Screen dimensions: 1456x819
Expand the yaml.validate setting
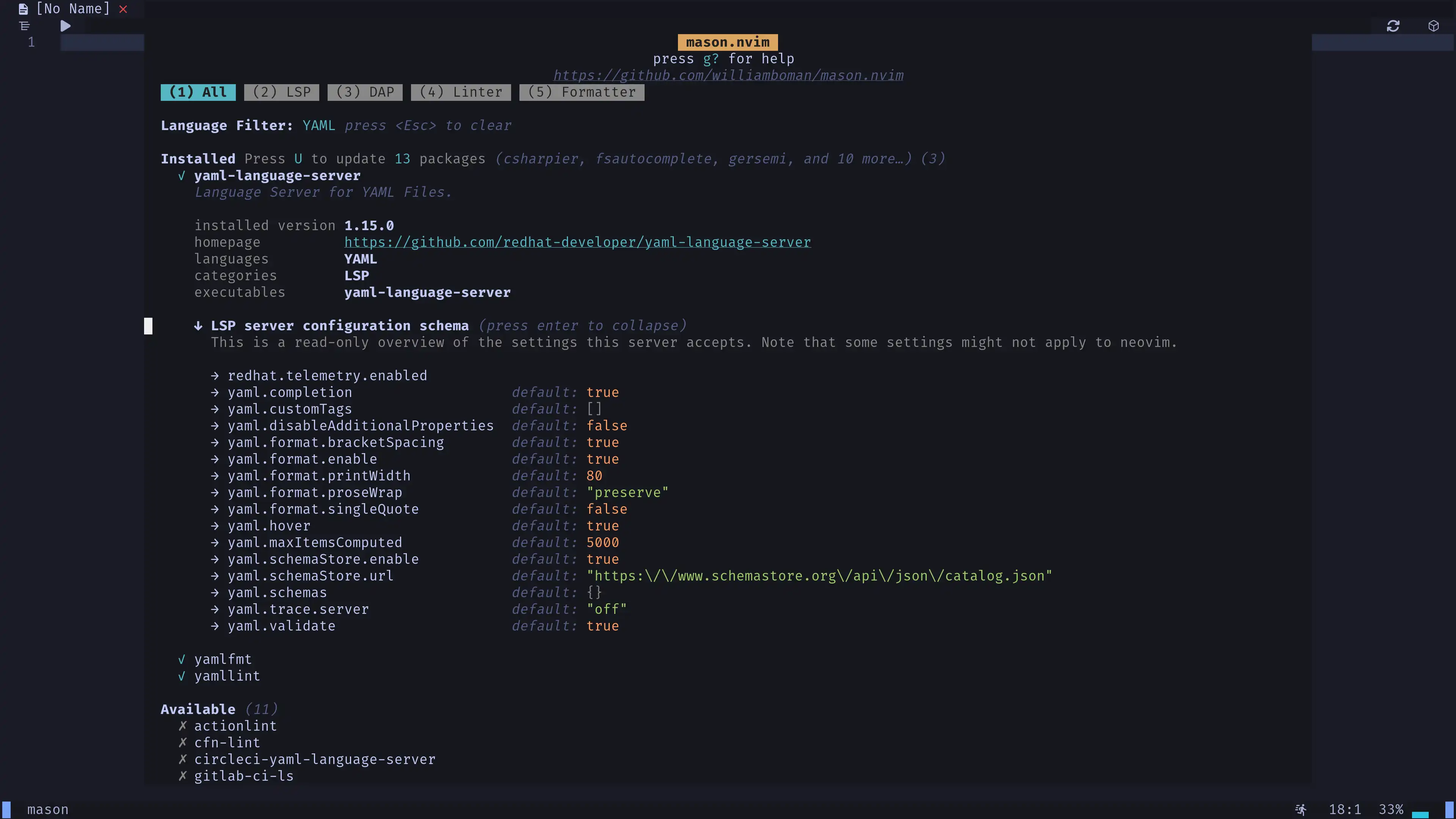coord(281,626)
